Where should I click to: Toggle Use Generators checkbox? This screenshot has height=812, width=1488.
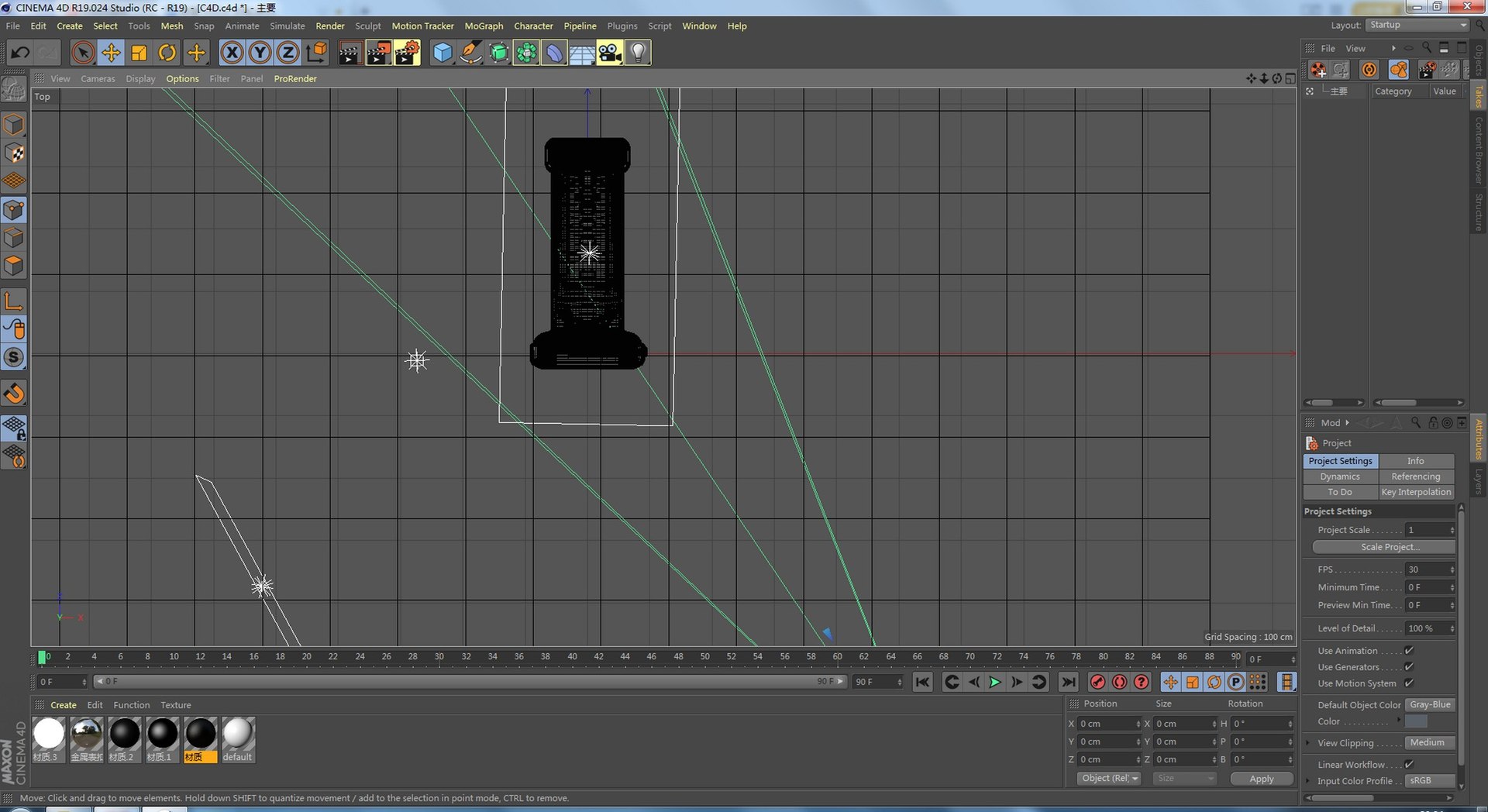point(1409,667)
